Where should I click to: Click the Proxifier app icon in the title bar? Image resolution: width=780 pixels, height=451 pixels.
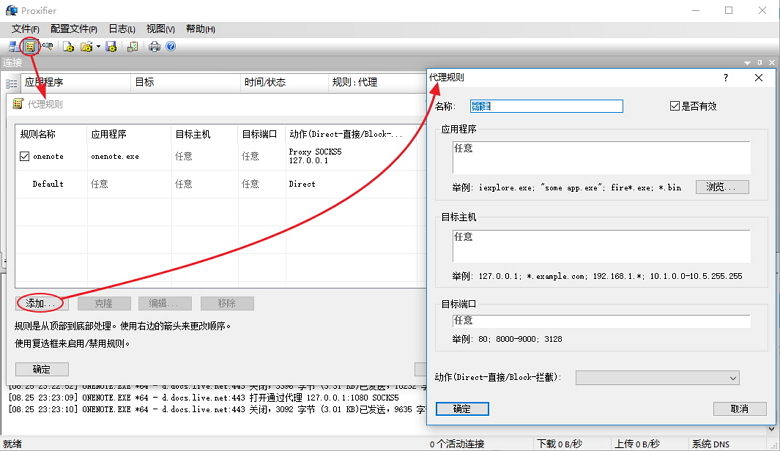11,10
